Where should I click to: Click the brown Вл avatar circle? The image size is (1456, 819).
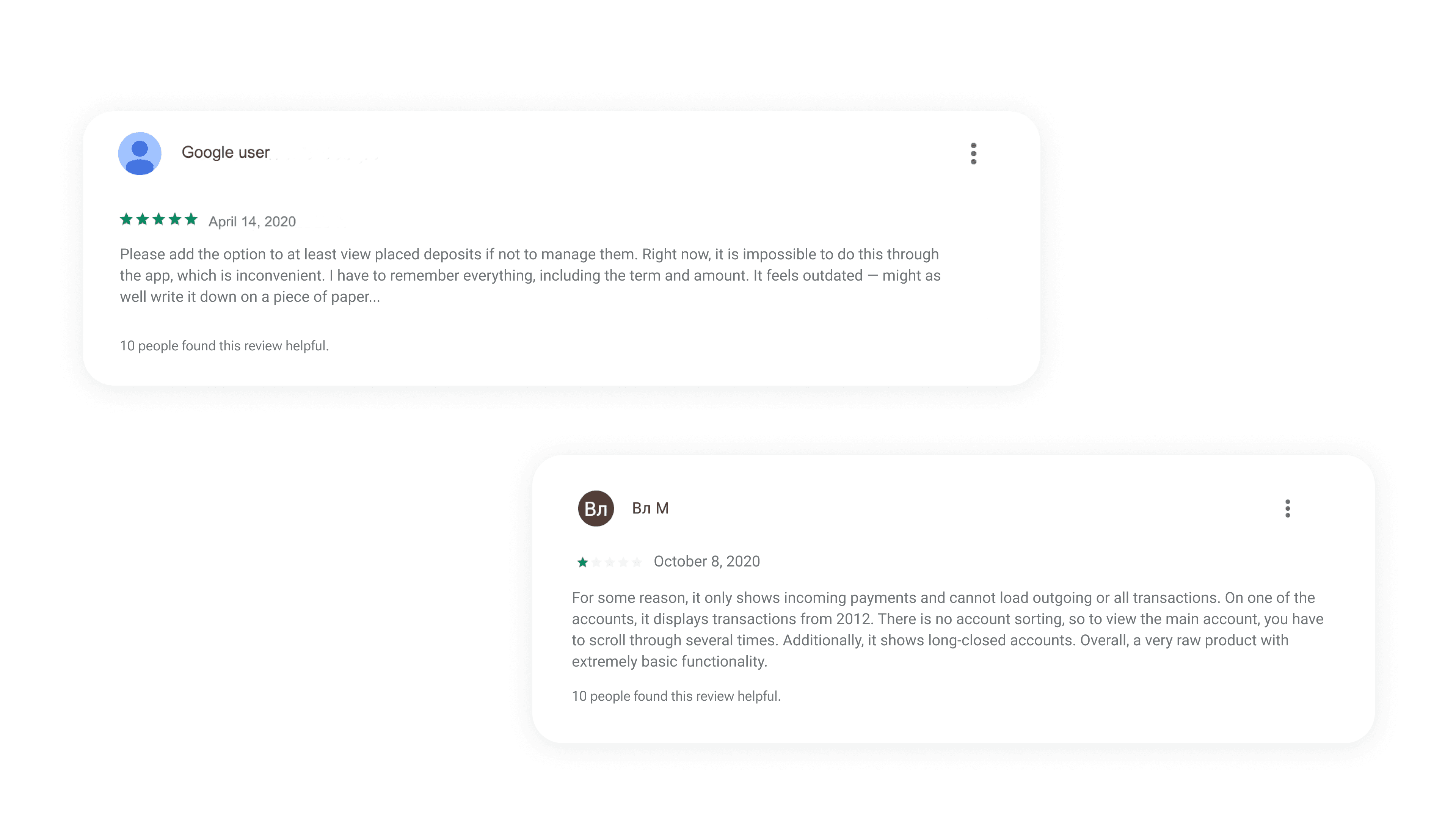(596, 509)
